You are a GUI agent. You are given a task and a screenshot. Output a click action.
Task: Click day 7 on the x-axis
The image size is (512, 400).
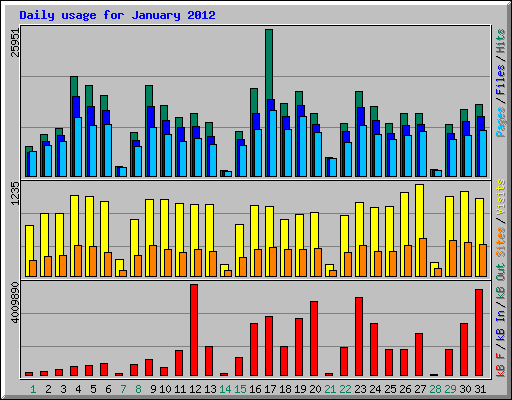coord(123,389)
